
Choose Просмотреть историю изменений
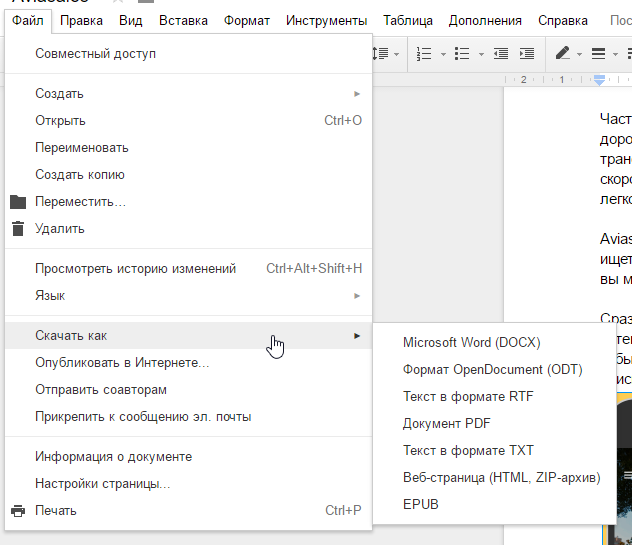pyautogui.click(x=188, y=268)
